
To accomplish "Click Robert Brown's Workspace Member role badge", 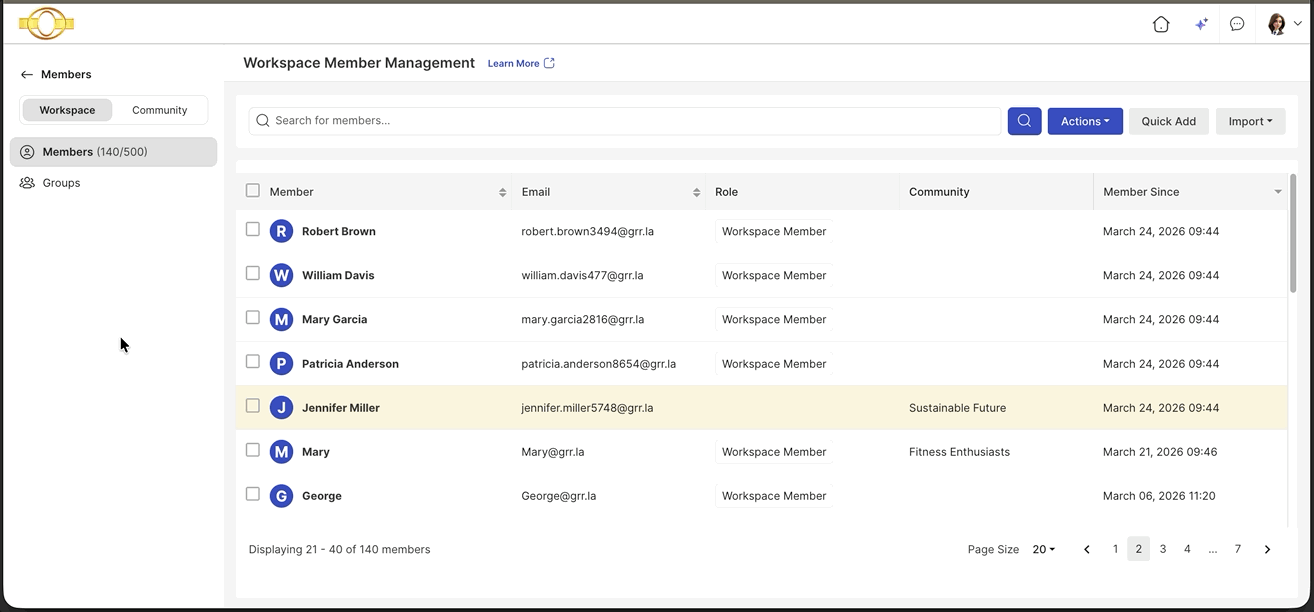I will pos(774,231).
